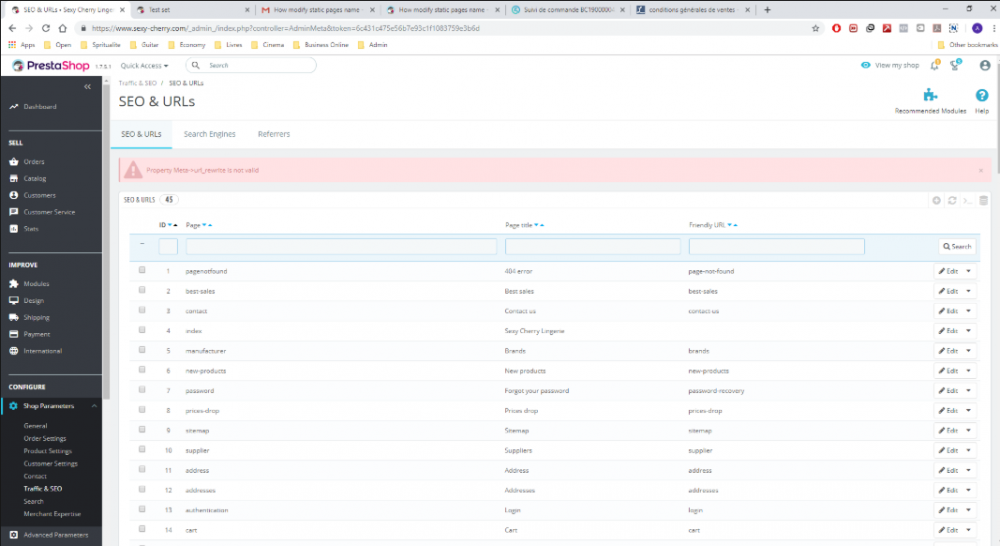Open Product Settings submenu item
1000x546 pixels.
[48, 451]
